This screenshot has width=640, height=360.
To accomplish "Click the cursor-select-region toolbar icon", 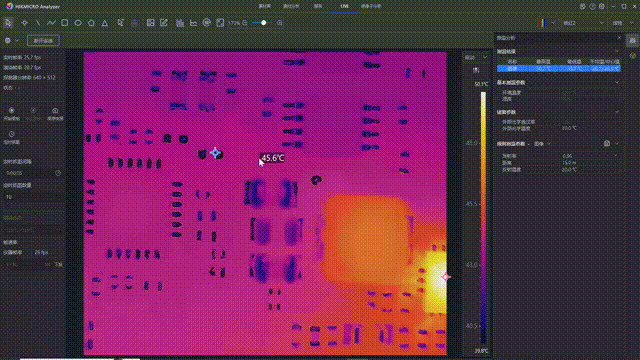I will [120, 23].
